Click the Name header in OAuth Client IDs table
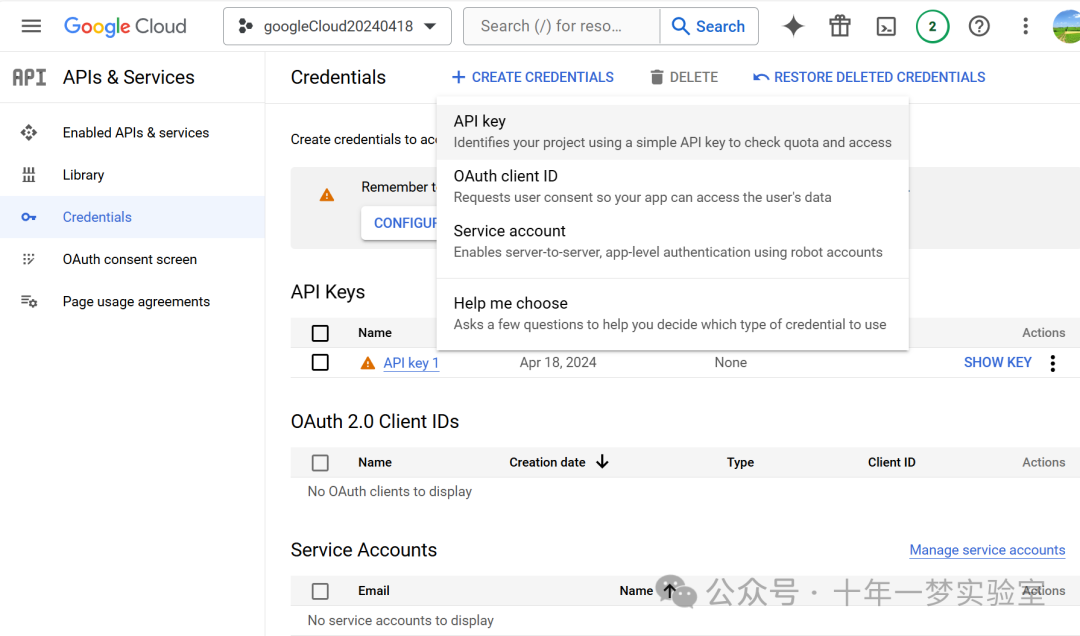This screenshot has width=1080, height=636. click(375, 462)
